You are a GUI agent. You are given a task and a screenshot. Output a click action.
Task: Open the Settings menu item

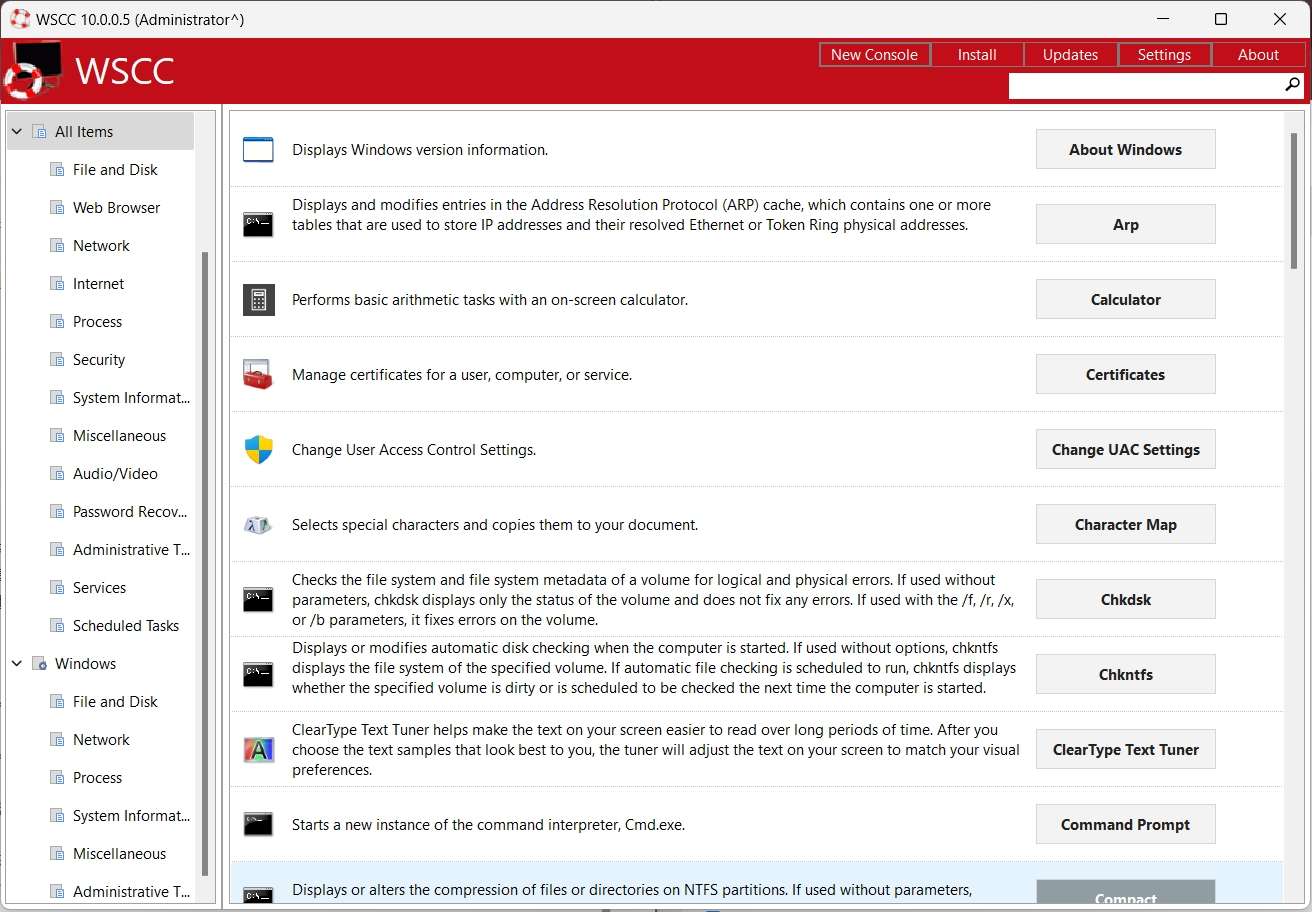point(1164,55)
